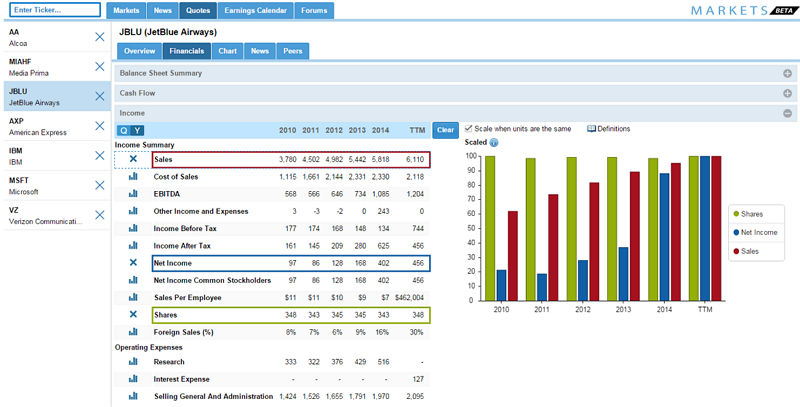Click the $462,004 Sales Per Employee value
Viewport: 800px width, 407px height.
pos(409,297)
